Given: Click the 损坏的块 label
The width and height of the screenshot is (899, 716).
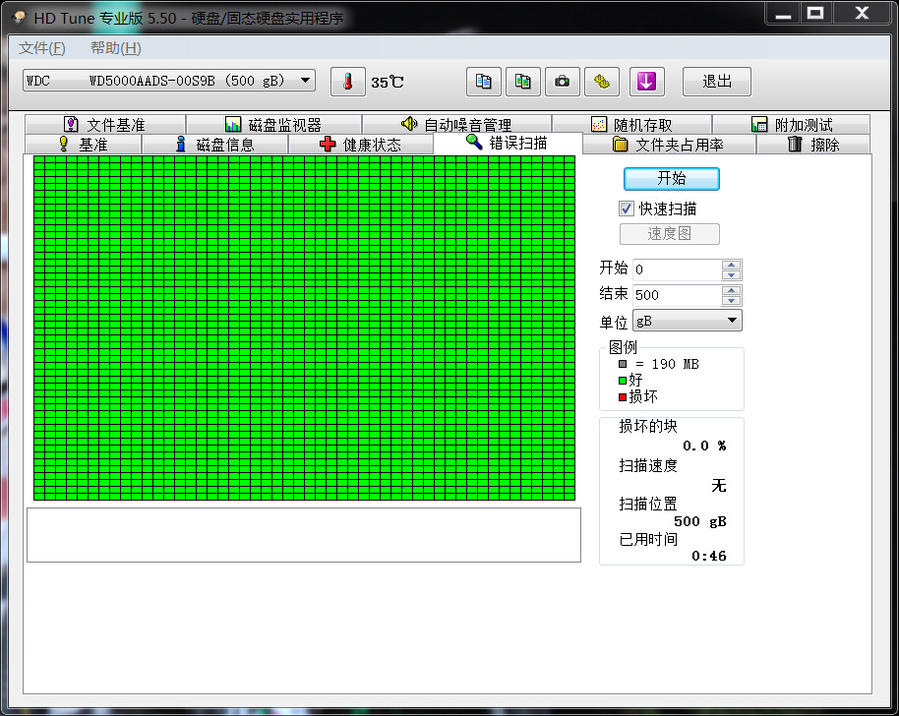Looking at the screenshot, I should point(648,426).
